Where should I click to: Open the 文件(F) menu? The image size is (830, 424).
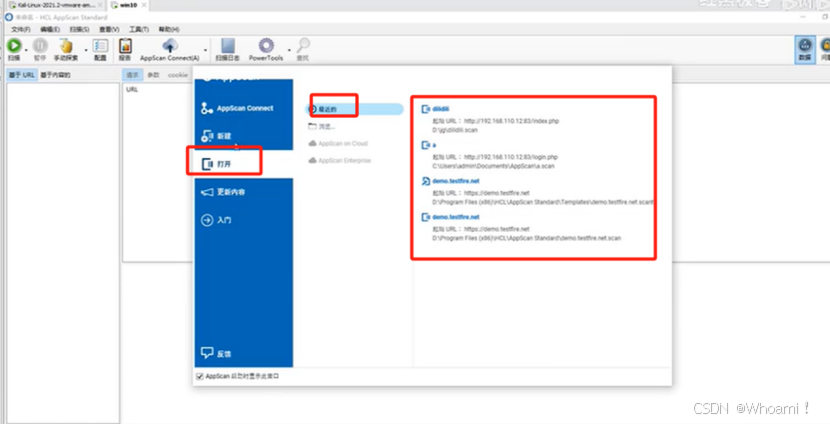click(21, 29)
